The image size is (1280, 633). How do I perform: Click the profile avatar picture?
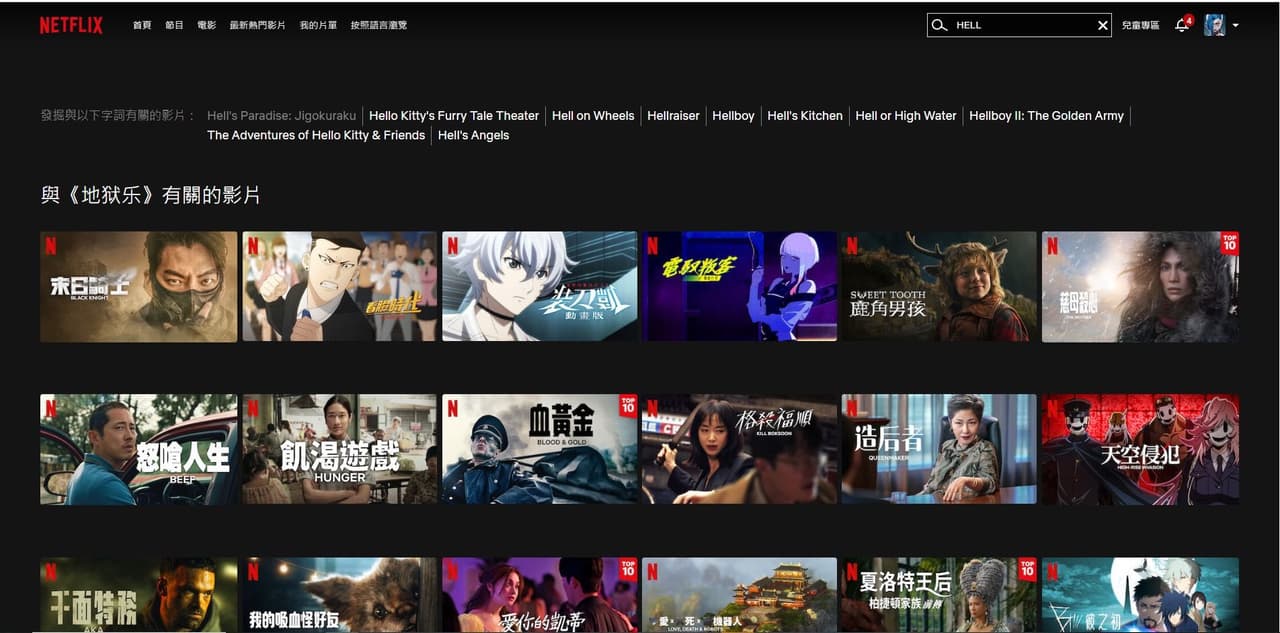1214,25
